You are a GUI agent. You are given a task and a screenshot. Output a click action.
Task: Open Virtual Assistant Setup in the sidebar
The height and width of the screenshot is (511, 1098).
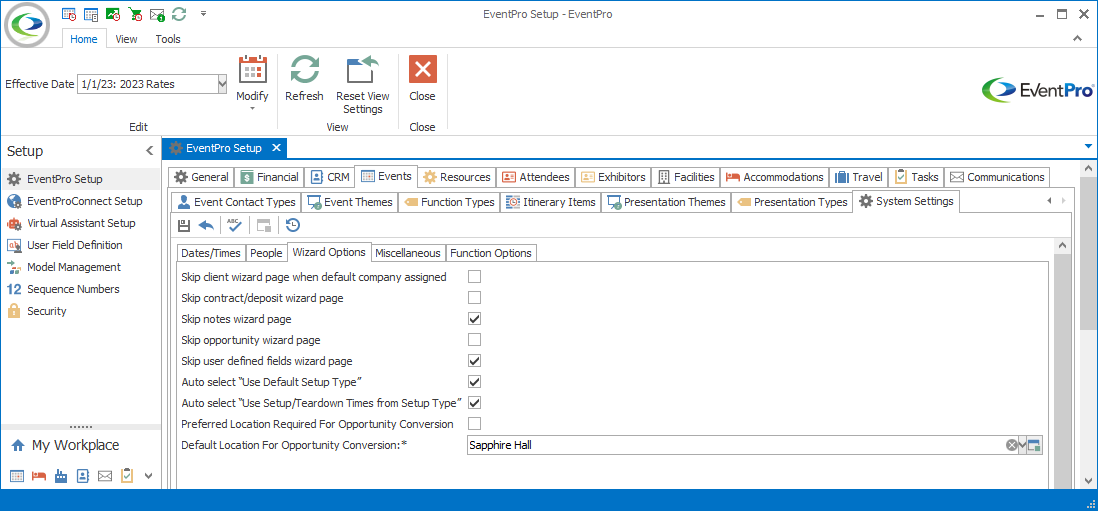click(x=81, y=223)
